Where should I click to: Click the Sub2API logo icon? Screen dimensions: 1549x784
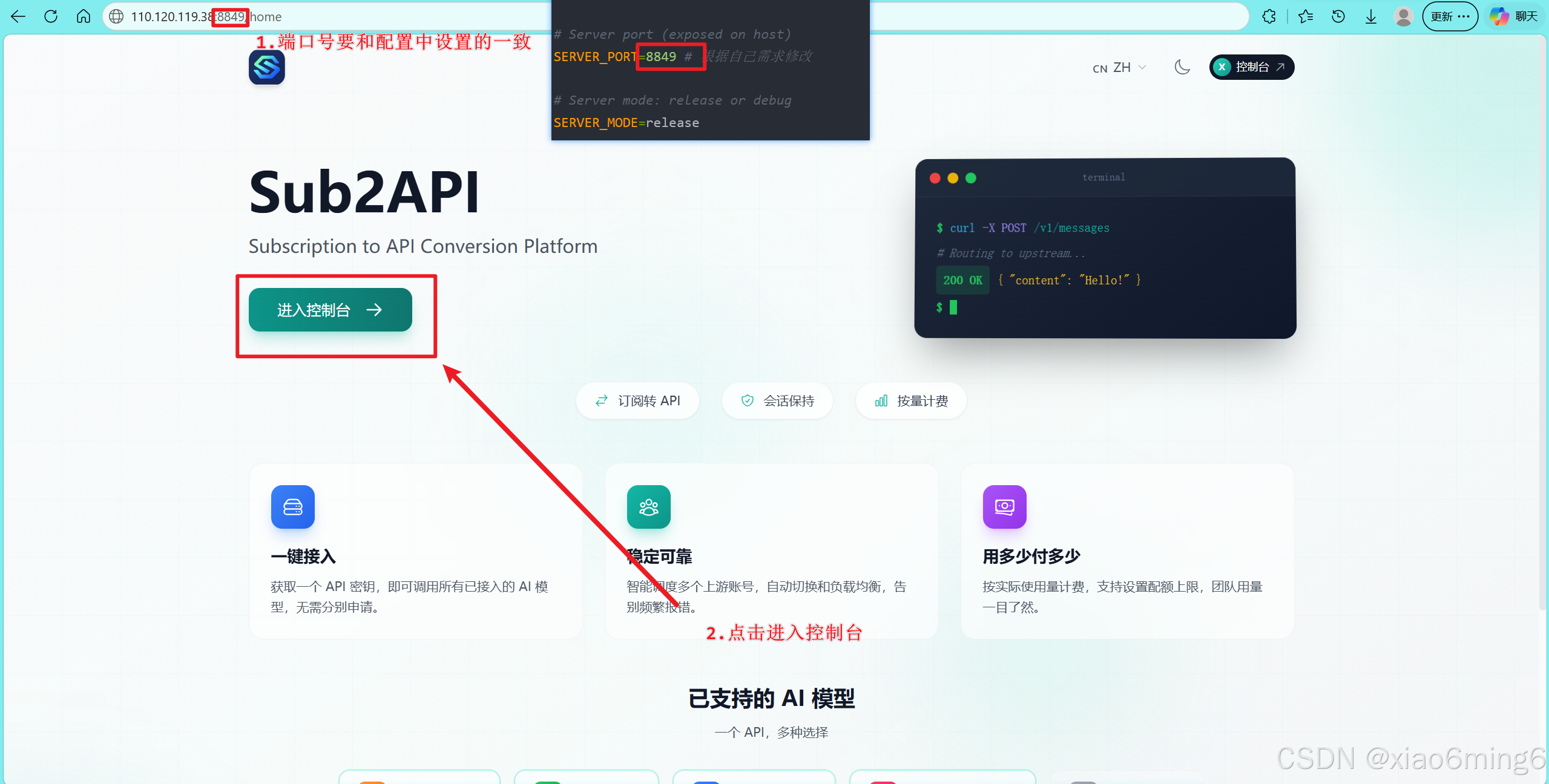(267, 67)
